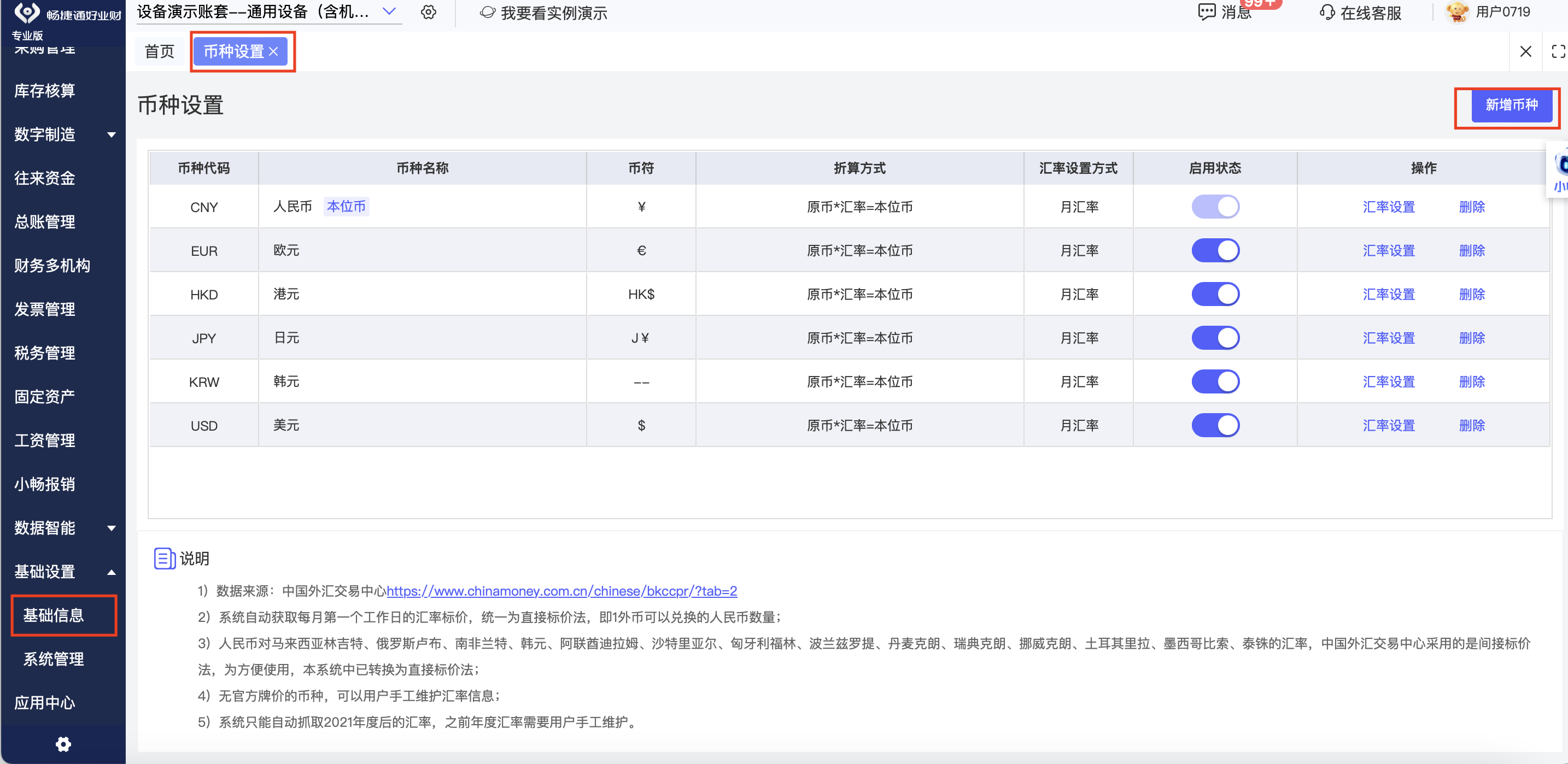Click 汇率设置 for the HKD row
Viewport: 1568px width, 764px height.
pos(1389,295)
